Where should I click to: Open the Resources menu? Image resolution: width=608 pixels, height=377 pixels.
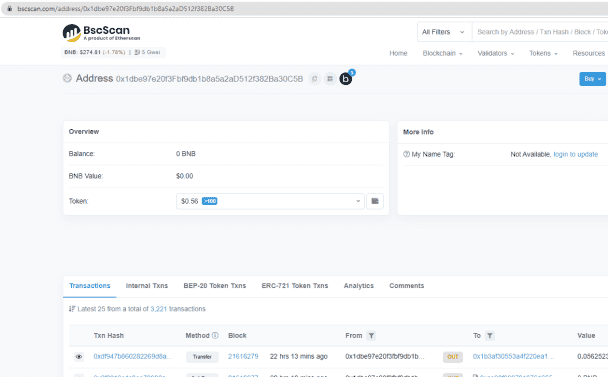pyautogui.click(x=589, y=53)
